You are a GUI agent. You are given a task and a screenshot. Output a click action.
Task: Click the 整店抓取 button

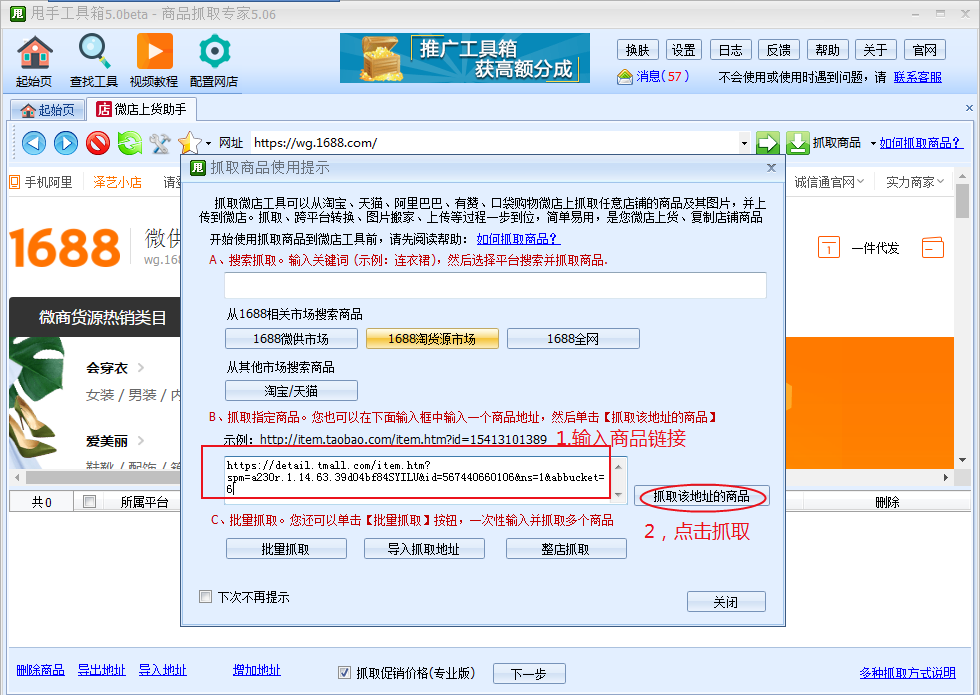(x=566, y=549)
